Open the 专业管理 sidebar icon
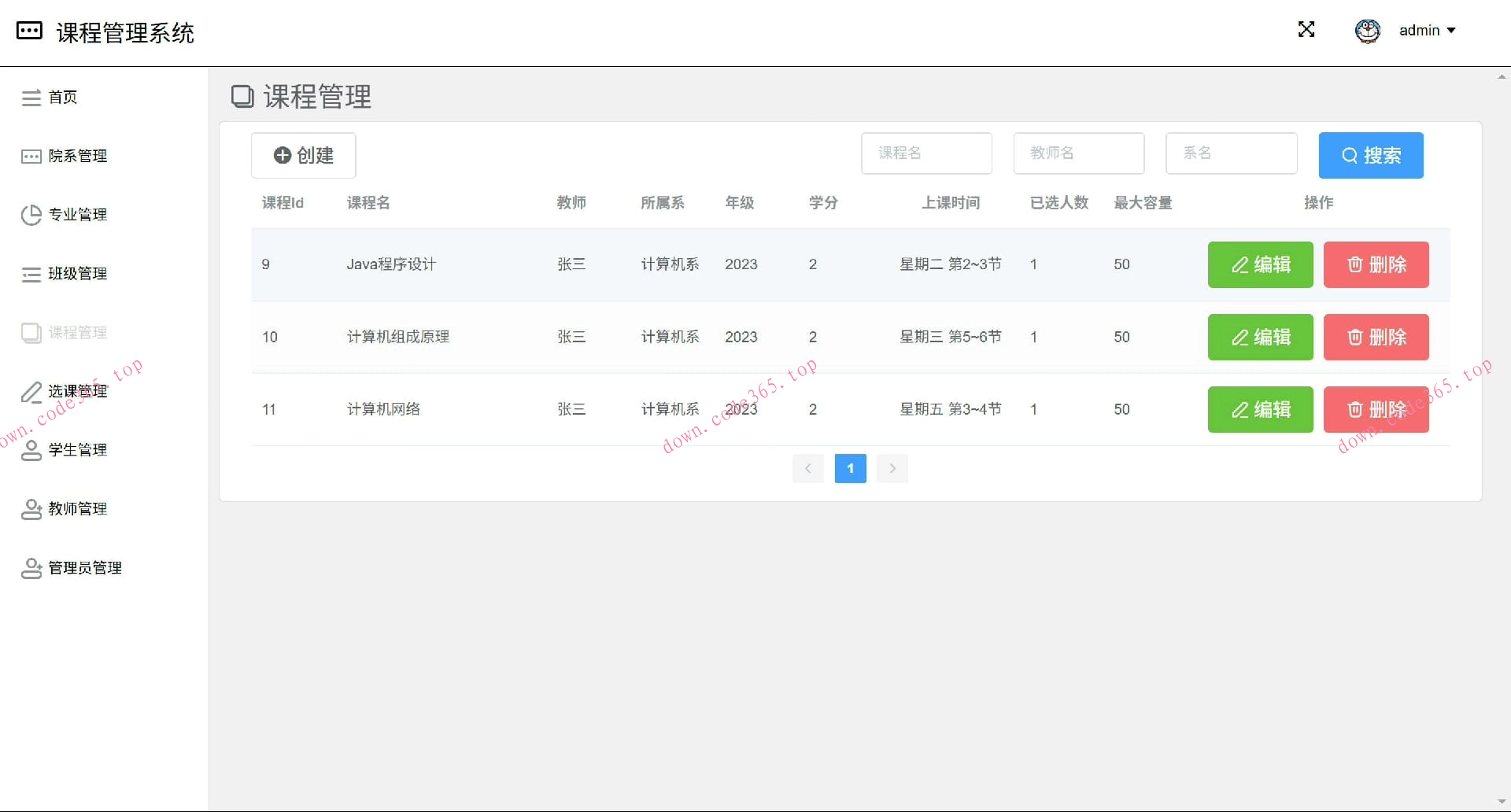This screenshot has height=812, width=1511. pyautogui.click(x=31, y=214)
